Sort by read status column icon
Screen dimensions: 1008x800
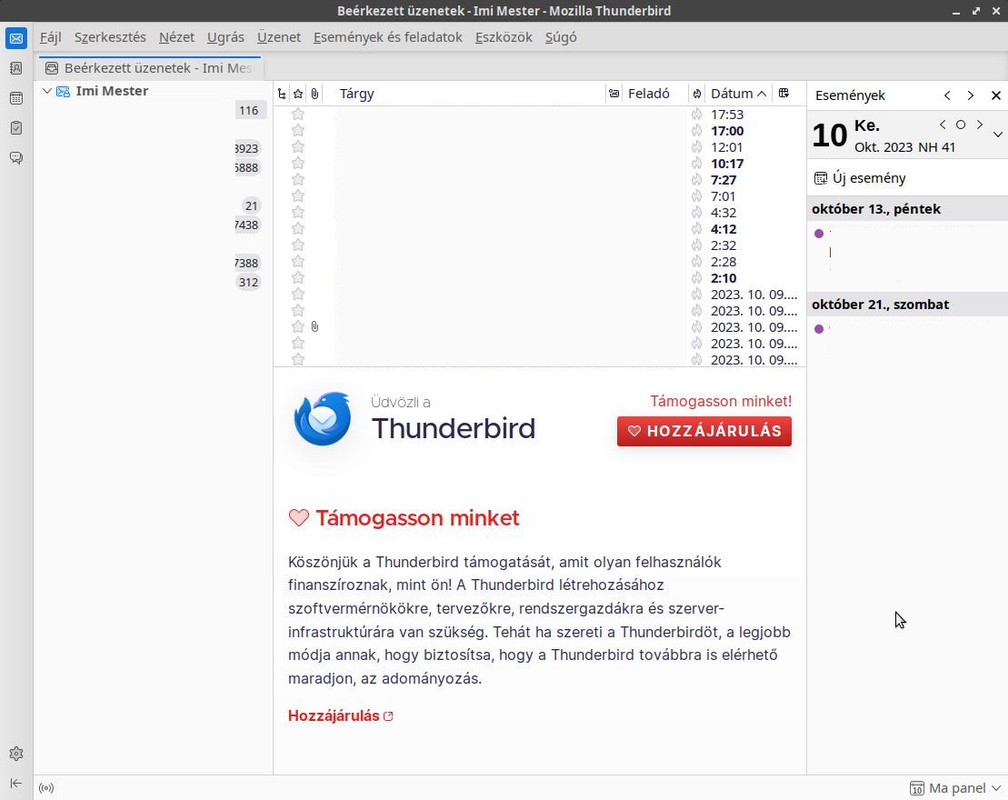pyautogui.click(x=614, y=94)
